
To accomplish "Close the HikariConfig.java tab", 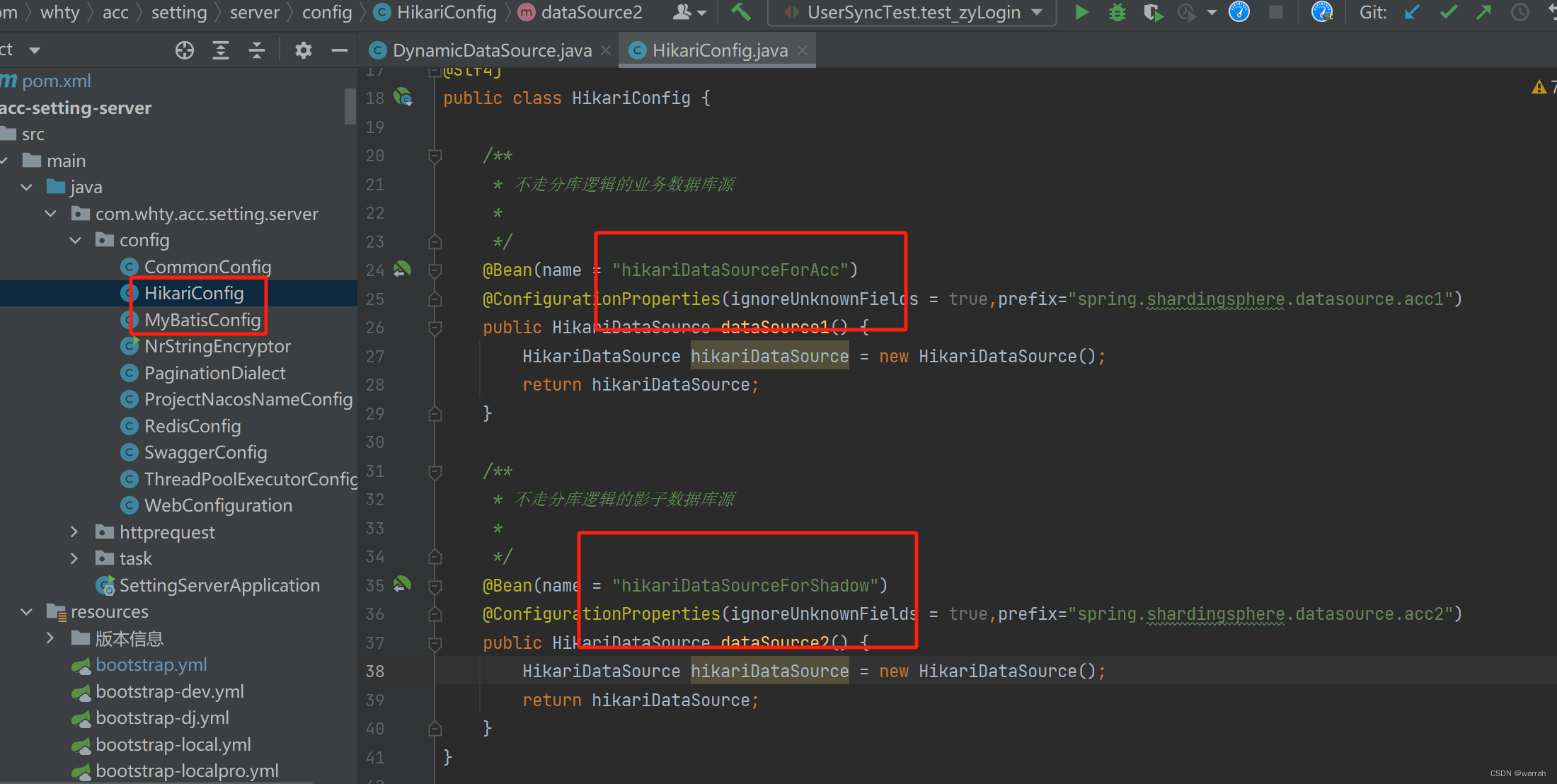I will point(803,50).
